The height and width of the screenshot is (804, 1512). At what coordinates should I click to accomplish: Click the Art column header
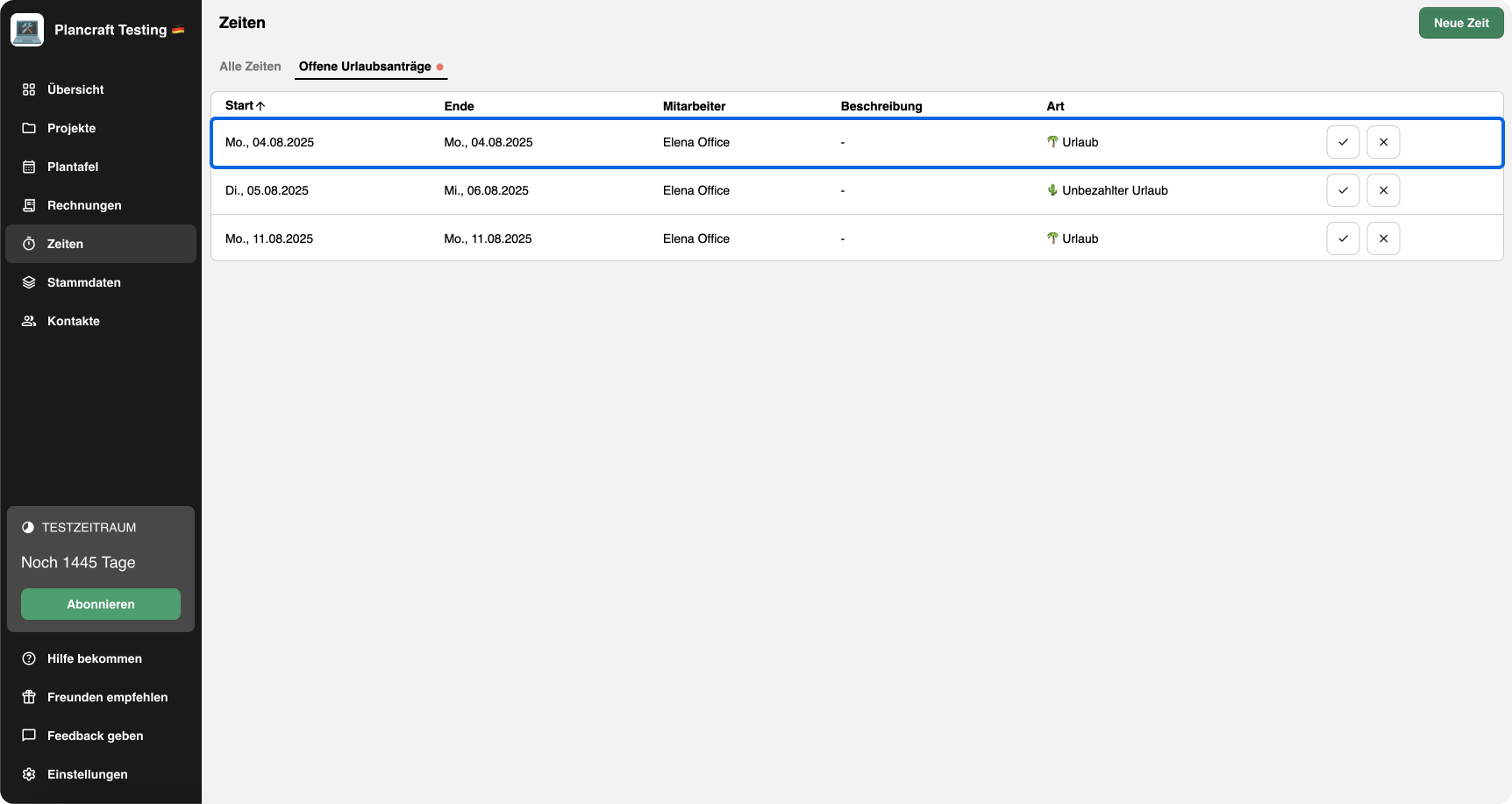click(1055, 106)
